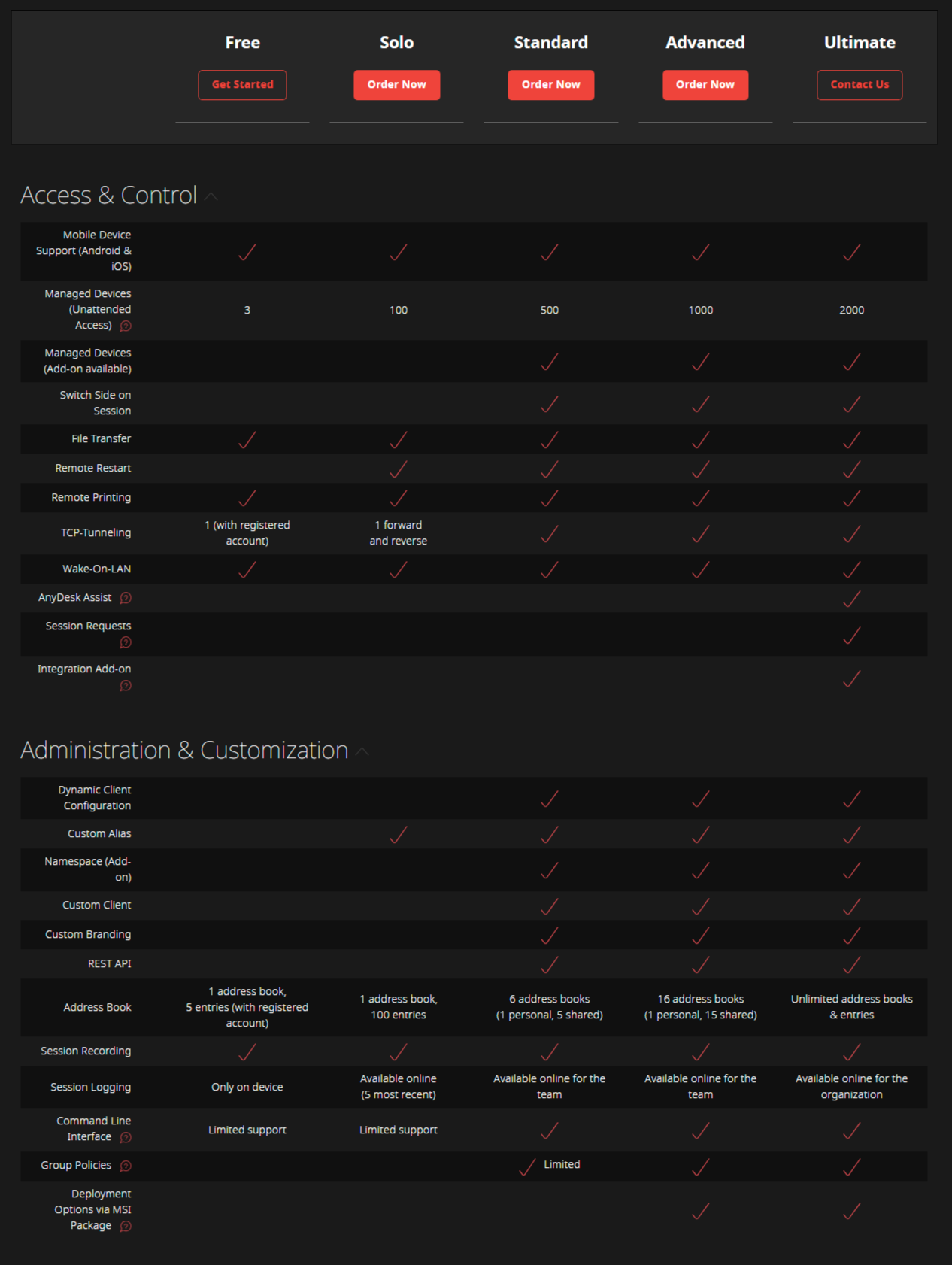Screen dimensions: 952x1265
Task: Click the Get Started button for Free
Action: 242,85
